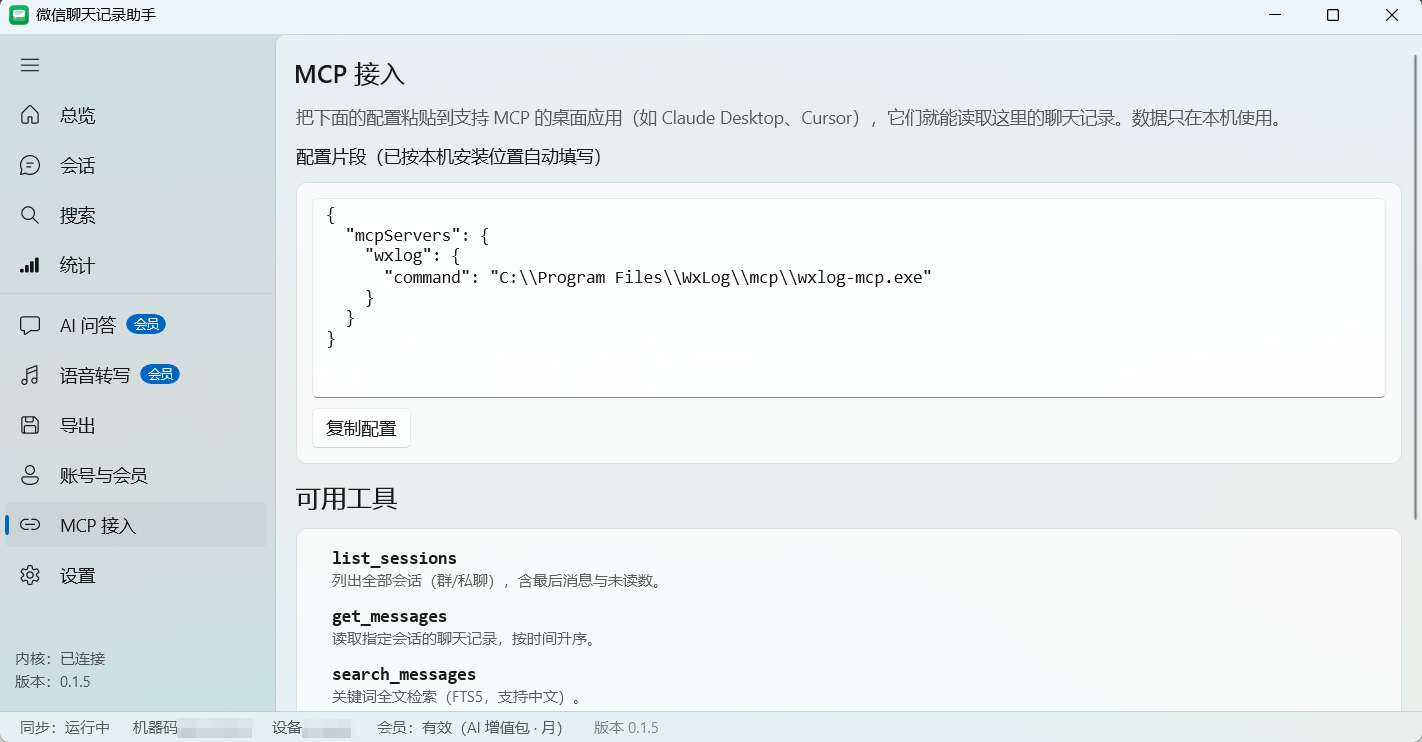
Task: Click the home icon beside 总览
Action: (30, 115)
